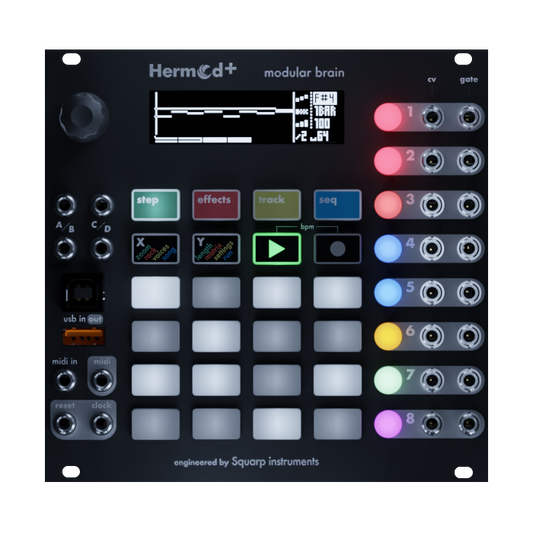Viewport: 533px width, 533px height.
Task: Select track 8 purple LED button
Action: (388, 424)
